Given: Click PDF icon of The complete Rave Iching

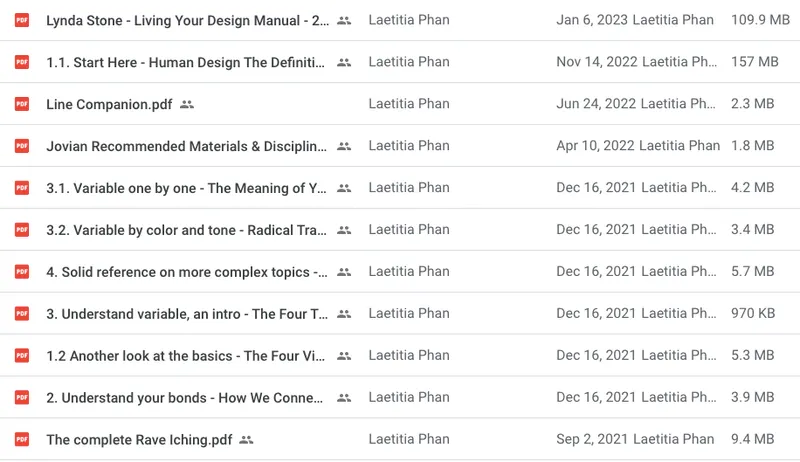Looking at the screenshot, I should (x=22, y=439).
